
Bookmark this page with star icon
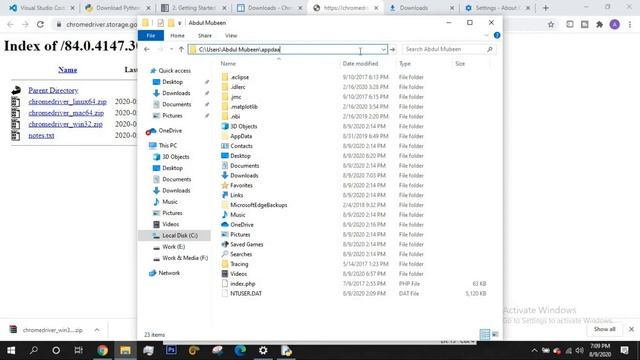pos(551,24)
